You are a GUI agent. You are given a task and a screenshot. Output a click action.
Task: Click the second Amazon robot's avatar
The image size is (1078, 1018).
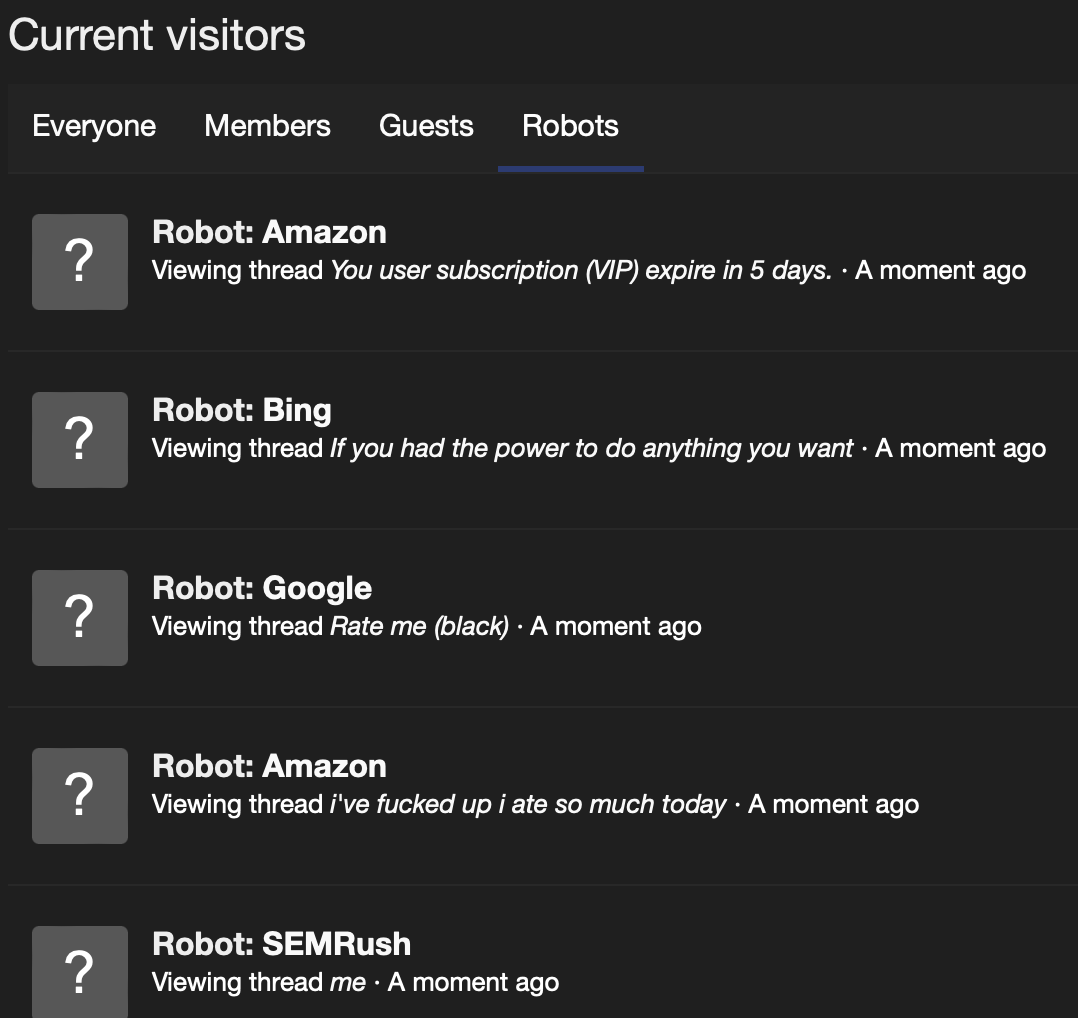click(80, 795)
